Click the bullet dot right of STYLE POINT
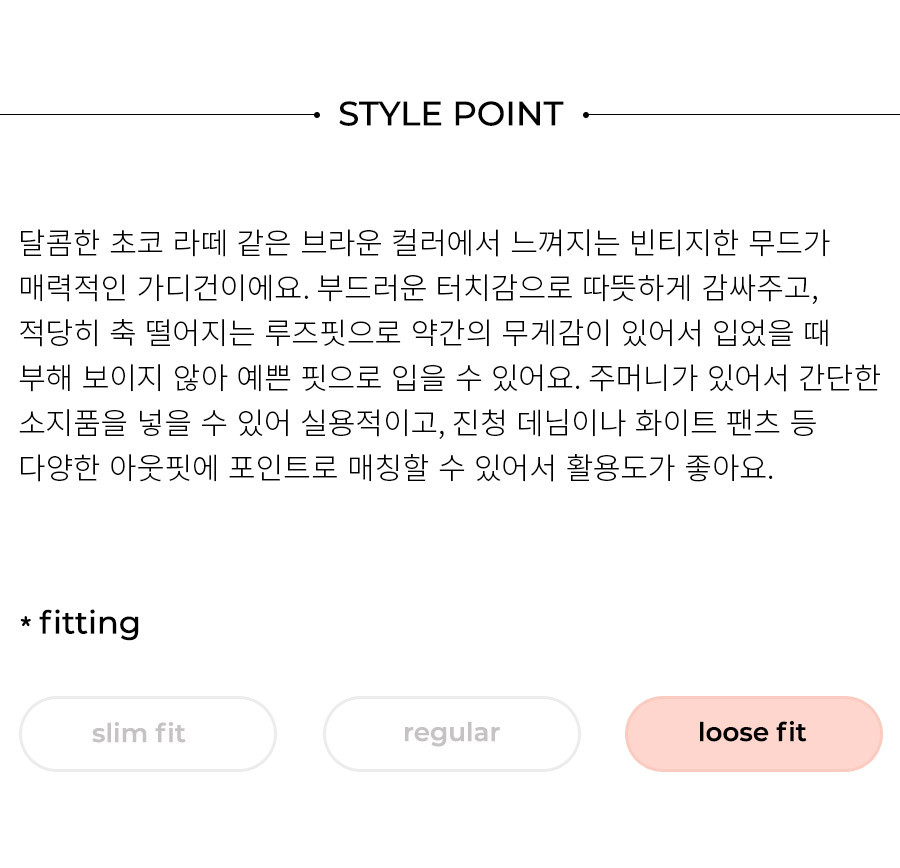 585,115
